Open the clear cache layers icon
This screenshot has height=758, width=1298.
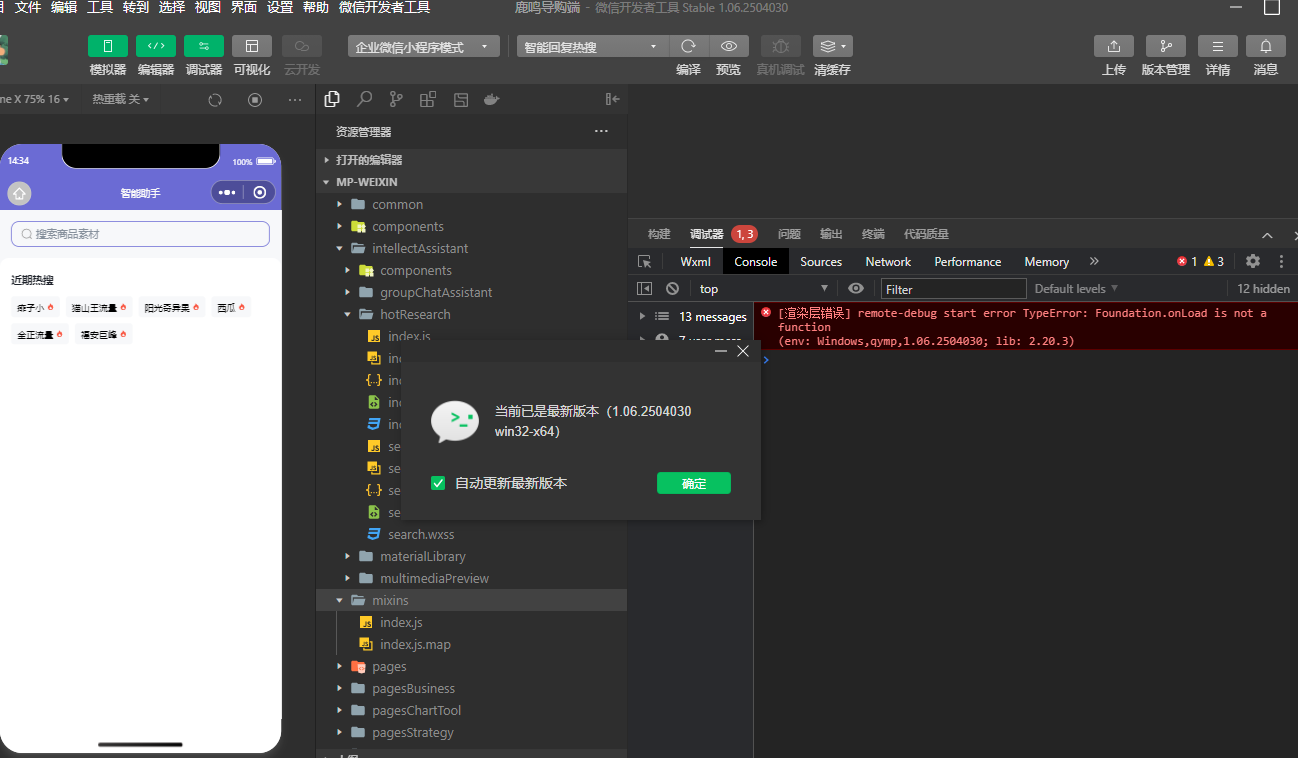(832, 46)
